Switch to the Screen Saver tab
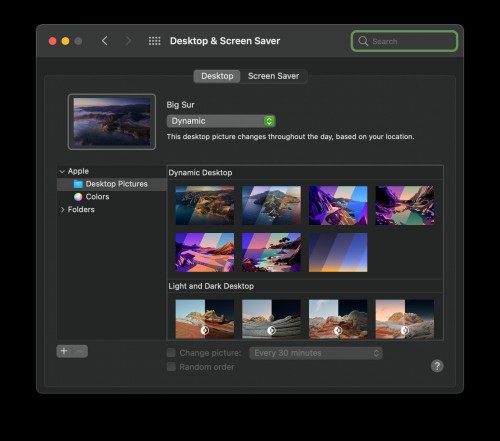This screenshot has width=500, height=441. 273,76
